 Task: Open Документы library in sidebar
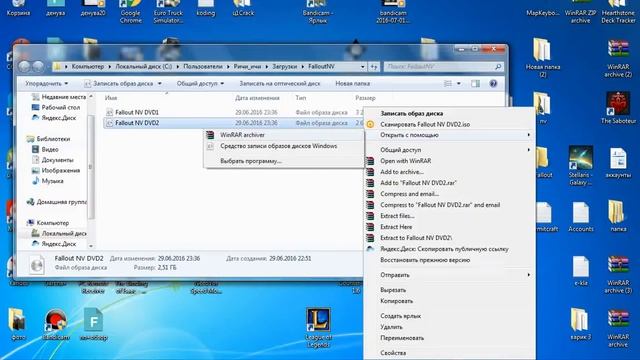(53, 160)
